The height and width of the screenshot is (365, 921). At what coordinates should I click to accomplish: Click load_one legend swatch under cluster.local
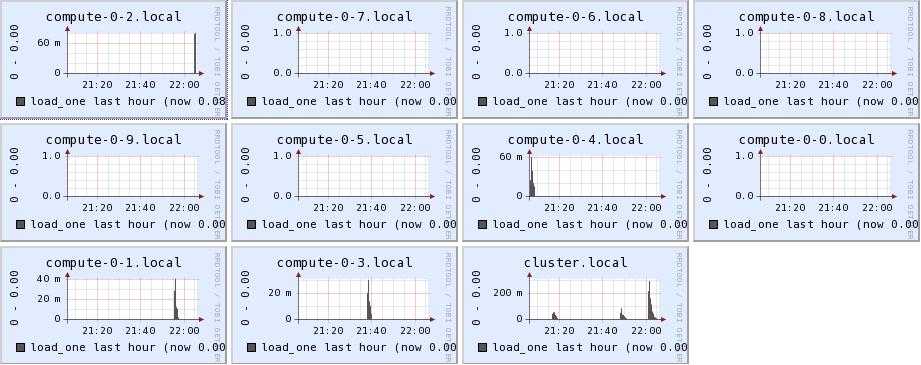(x=482, y=348)
